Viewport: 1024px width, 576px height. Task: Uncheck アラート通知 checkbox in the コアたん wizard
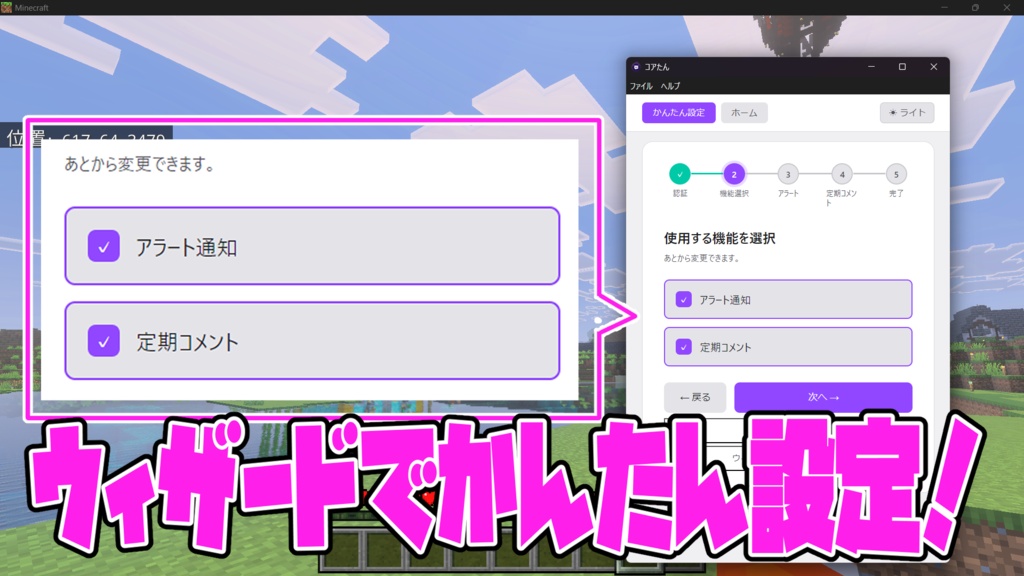pos(684,300)
